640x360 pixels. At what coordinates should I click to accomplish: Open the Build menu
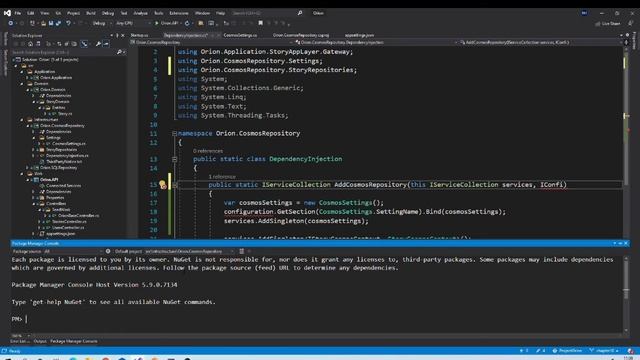(91, 13)
